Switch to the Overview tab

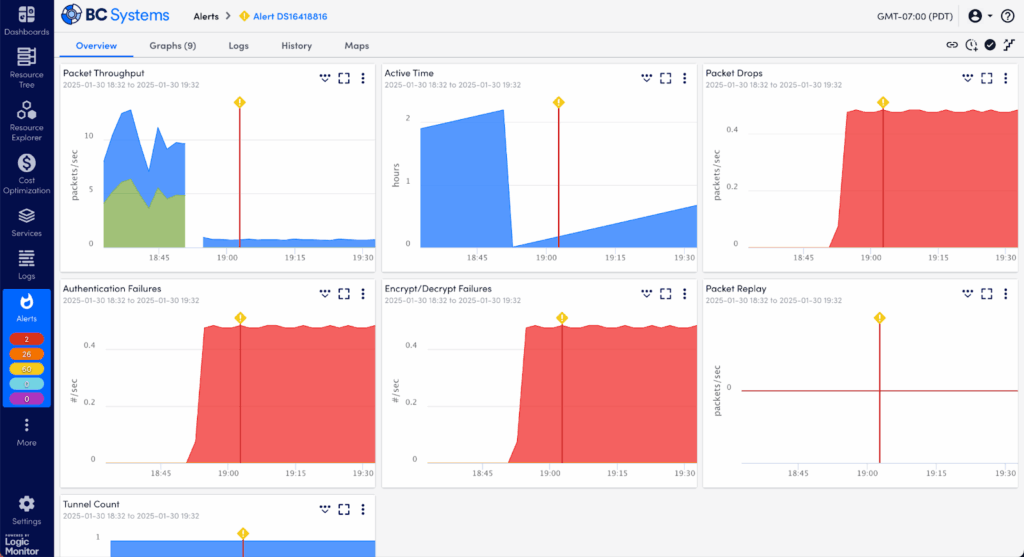click(96, 46)
